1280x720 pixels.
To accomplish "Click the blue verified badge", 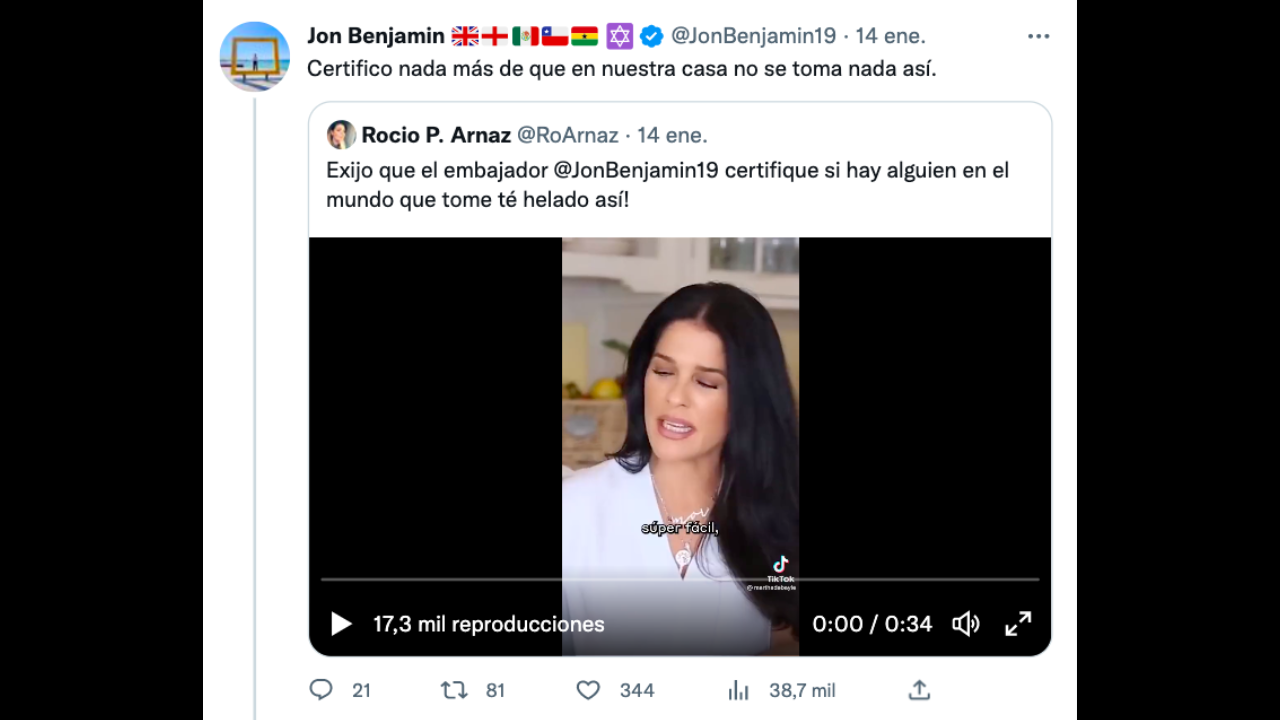I will click(651, 37).
